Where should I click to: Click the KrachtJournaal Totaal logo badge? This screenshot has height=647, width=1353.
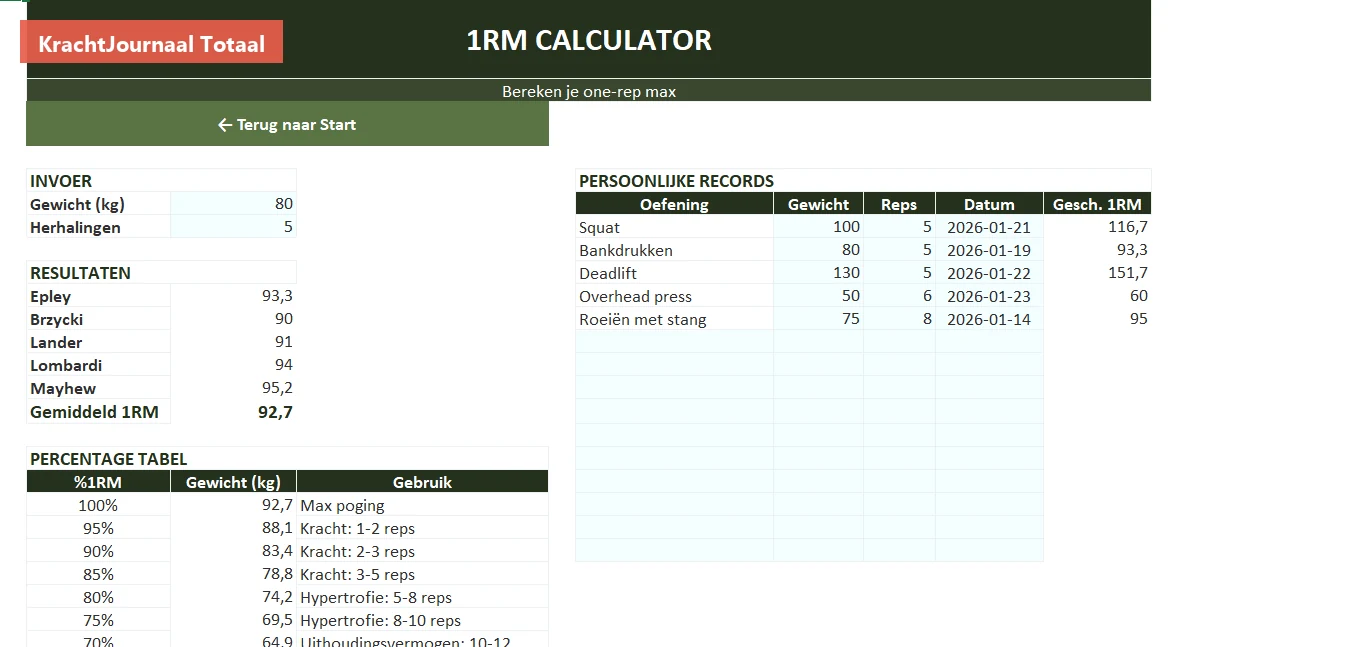click(151, 42)
